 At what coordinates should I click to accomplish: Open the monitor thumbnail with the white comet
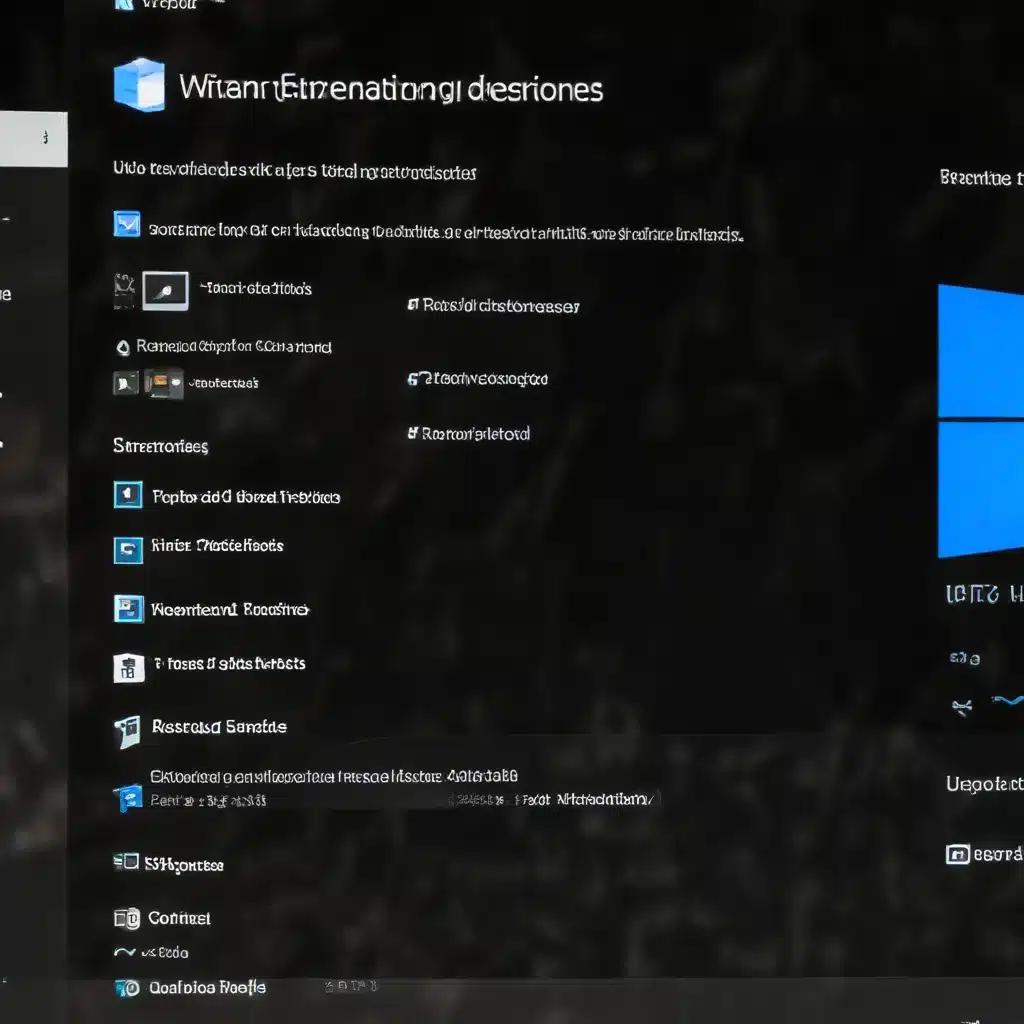166,291
